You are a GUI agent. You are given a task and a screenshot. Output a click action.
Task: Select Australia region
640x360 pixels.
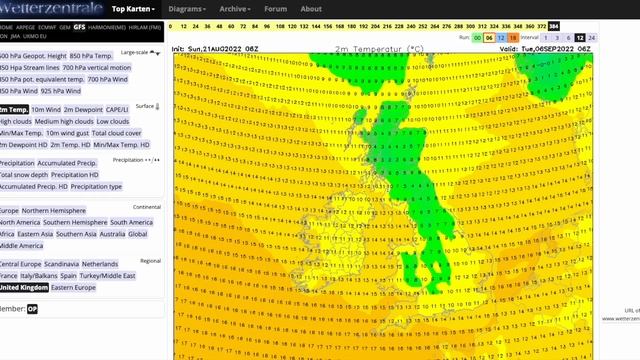[x=112, y=234]
